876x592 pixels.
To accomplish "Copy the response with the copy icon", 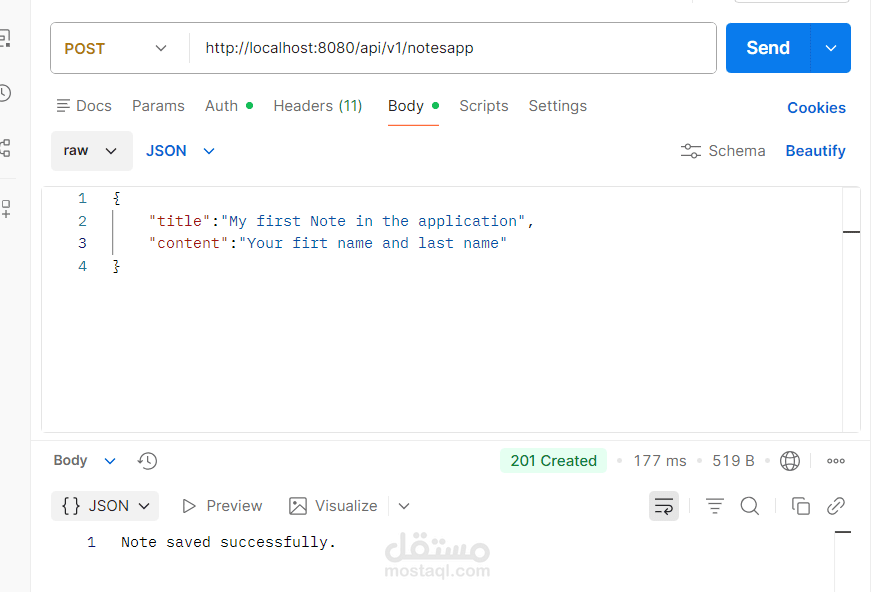I will tap(801, 506).
